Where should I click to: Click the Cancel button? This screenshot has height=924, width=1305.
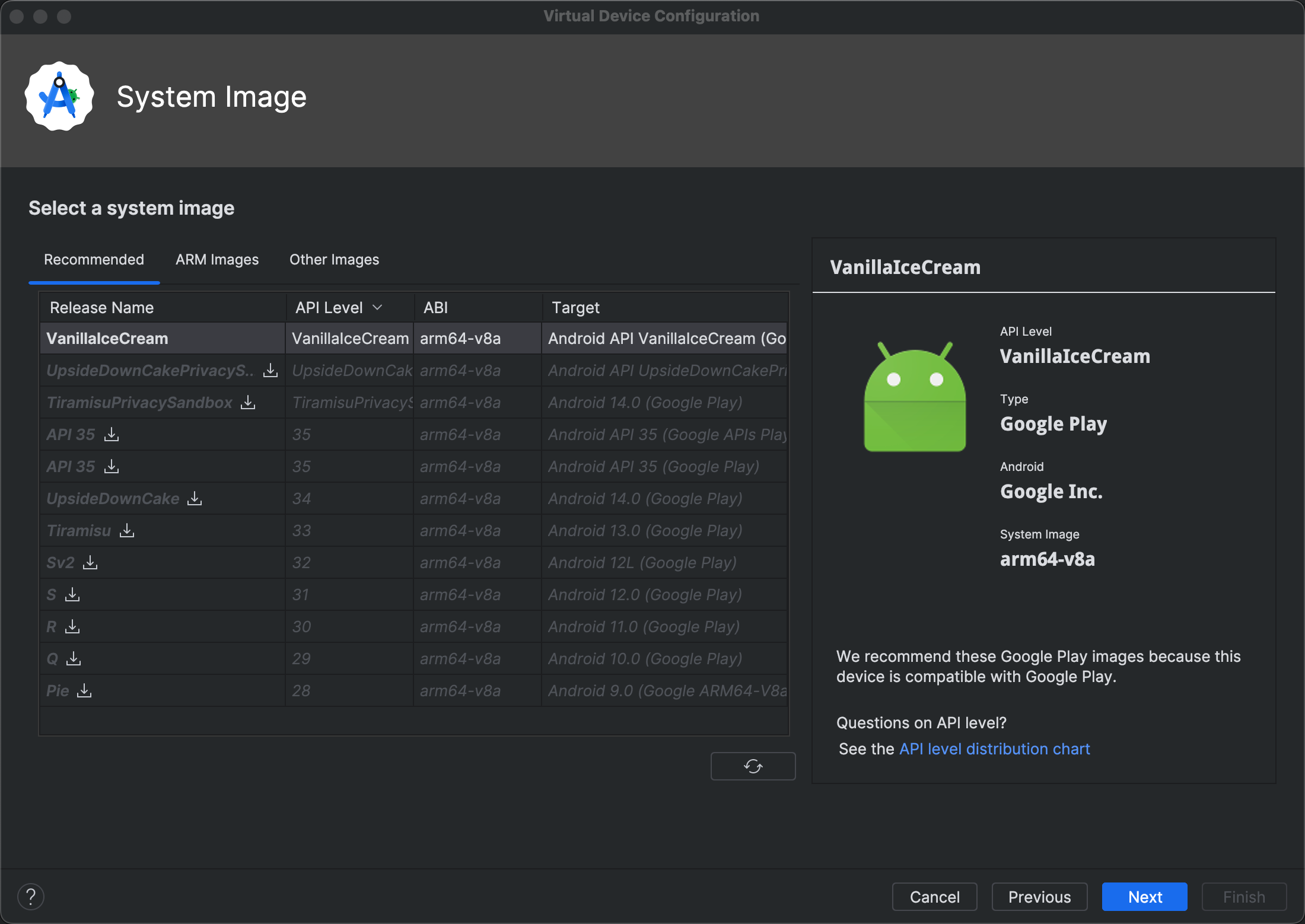pos(935,897)
